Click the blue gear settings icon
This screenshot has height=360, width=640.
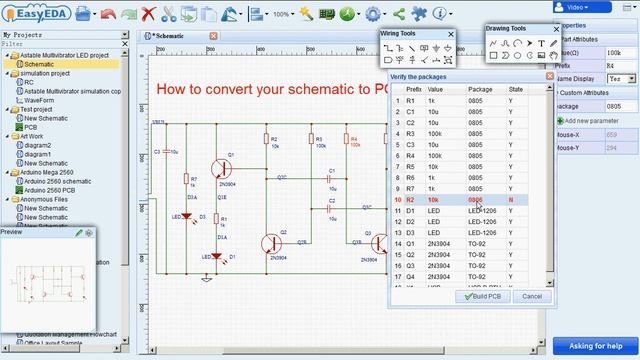373,14
